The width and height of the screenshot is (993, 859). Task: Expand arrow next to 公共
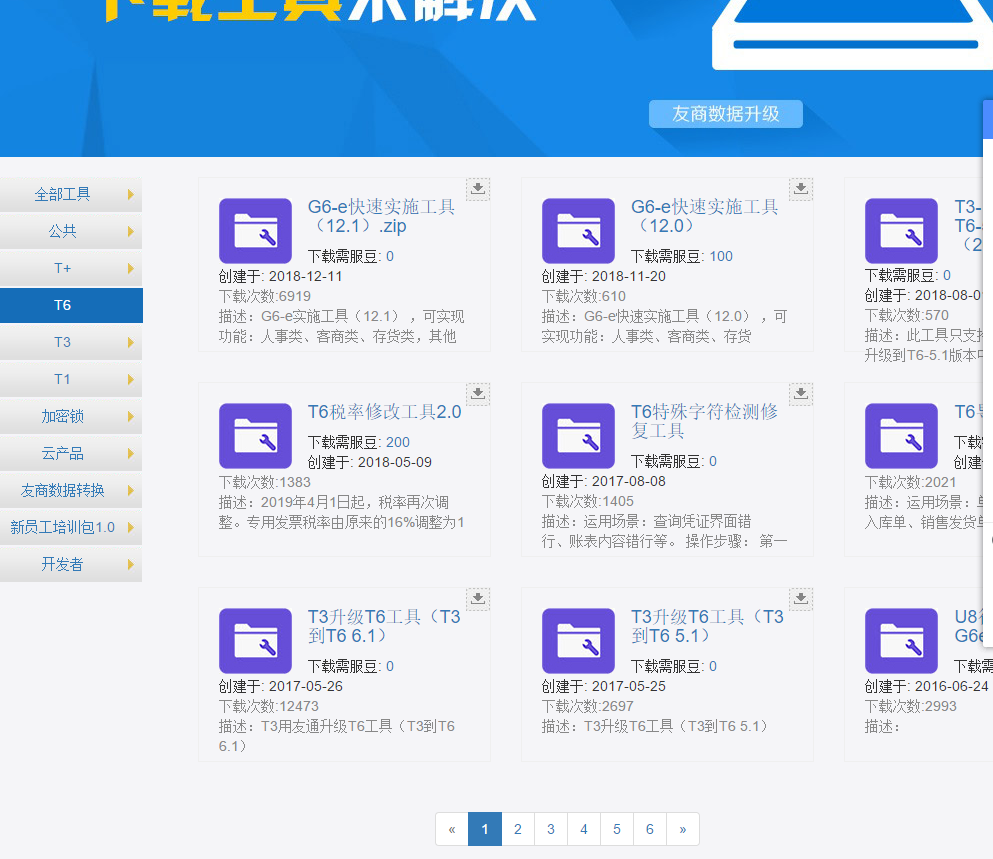(x=130, y=231)
